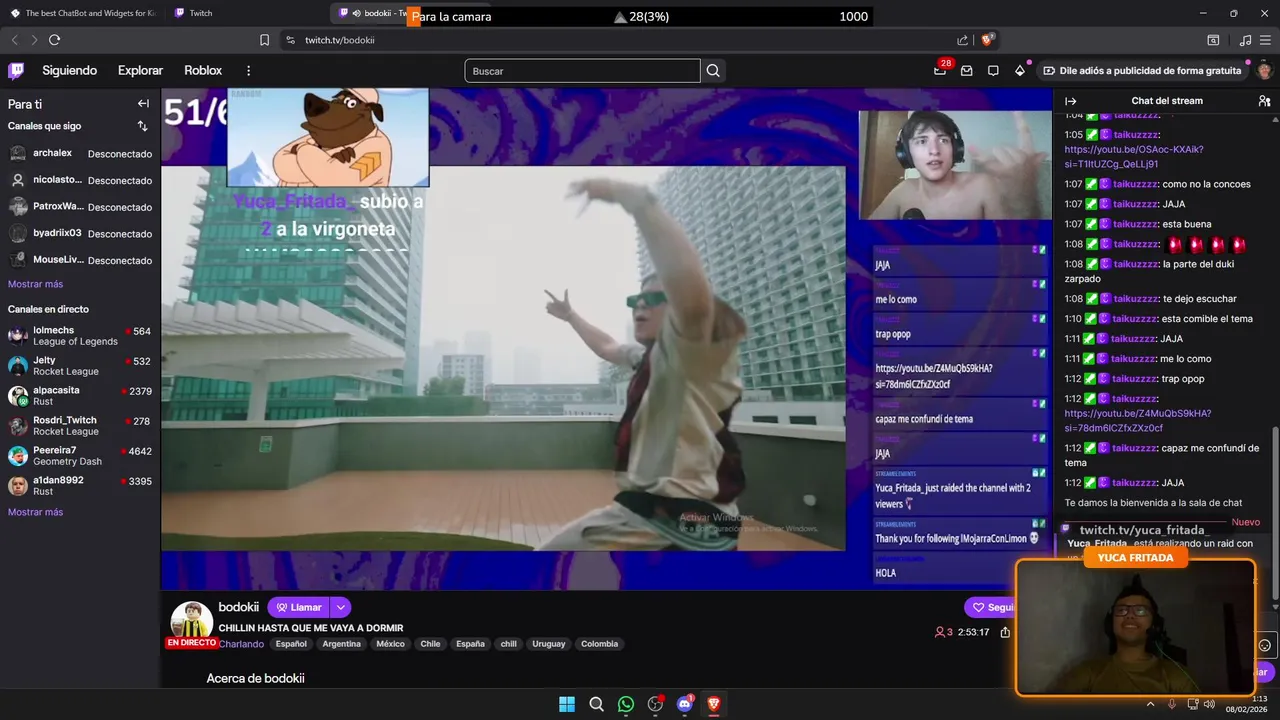1280x720 pixels.
Task: Open the archalex followed channel
Action: point(80,154)
